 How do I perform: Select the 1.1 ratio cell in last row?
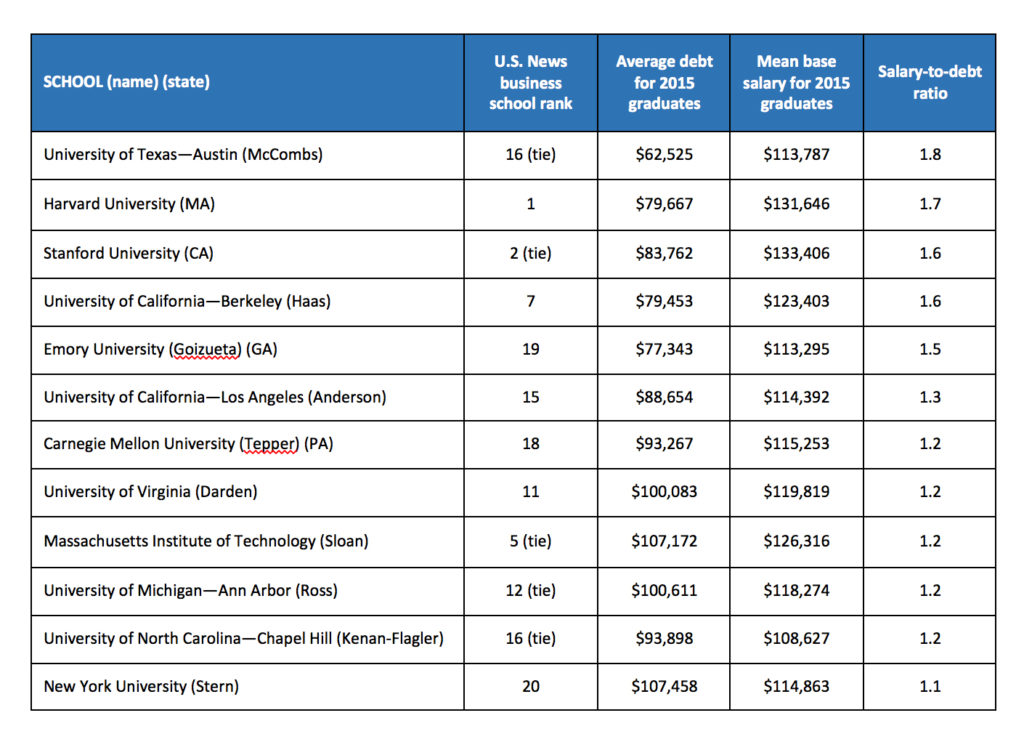click(929, 687)
